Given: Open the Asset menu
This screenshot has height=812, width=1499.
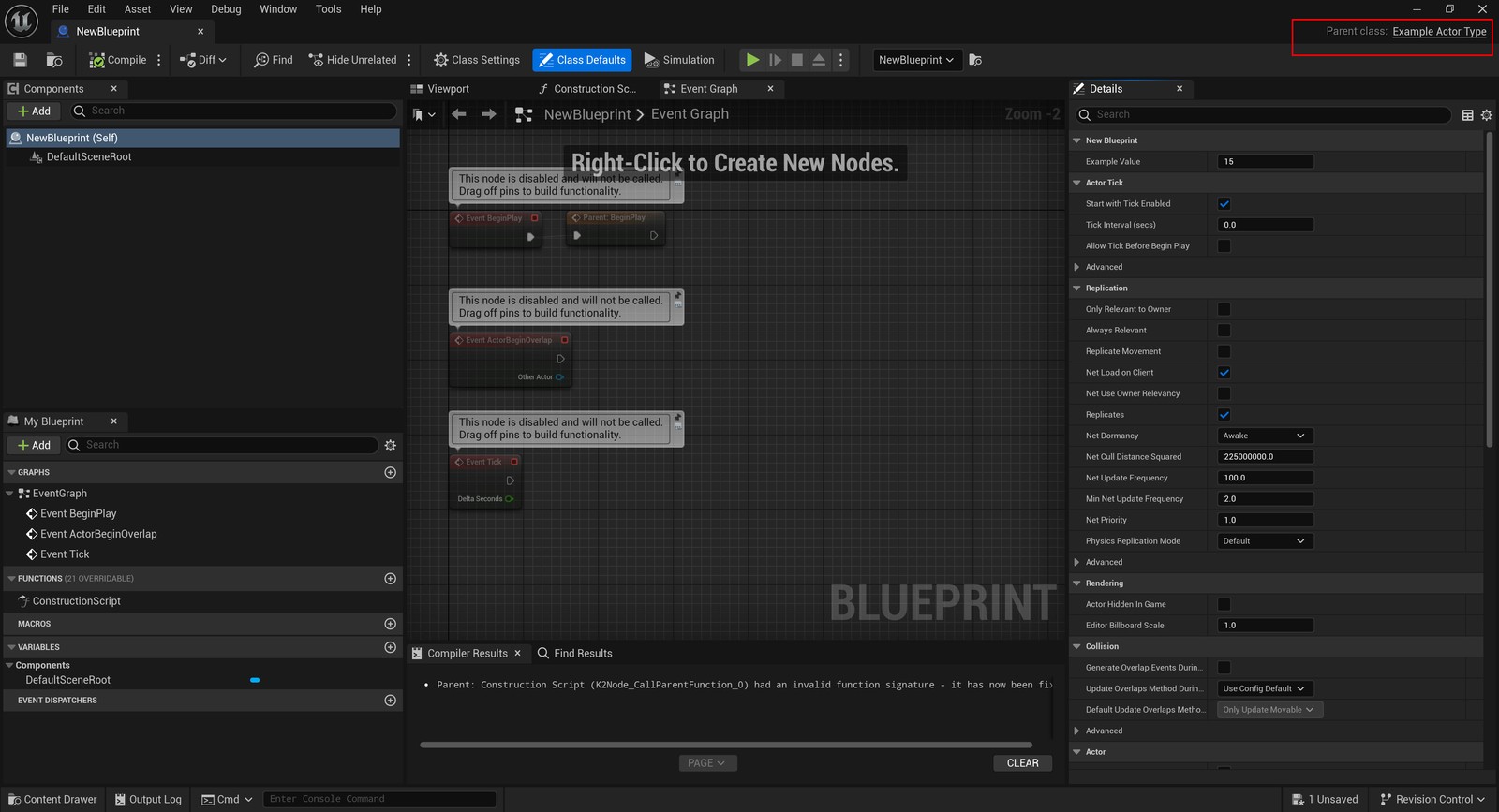Looking at the screenshot, I should pos(138,9).
